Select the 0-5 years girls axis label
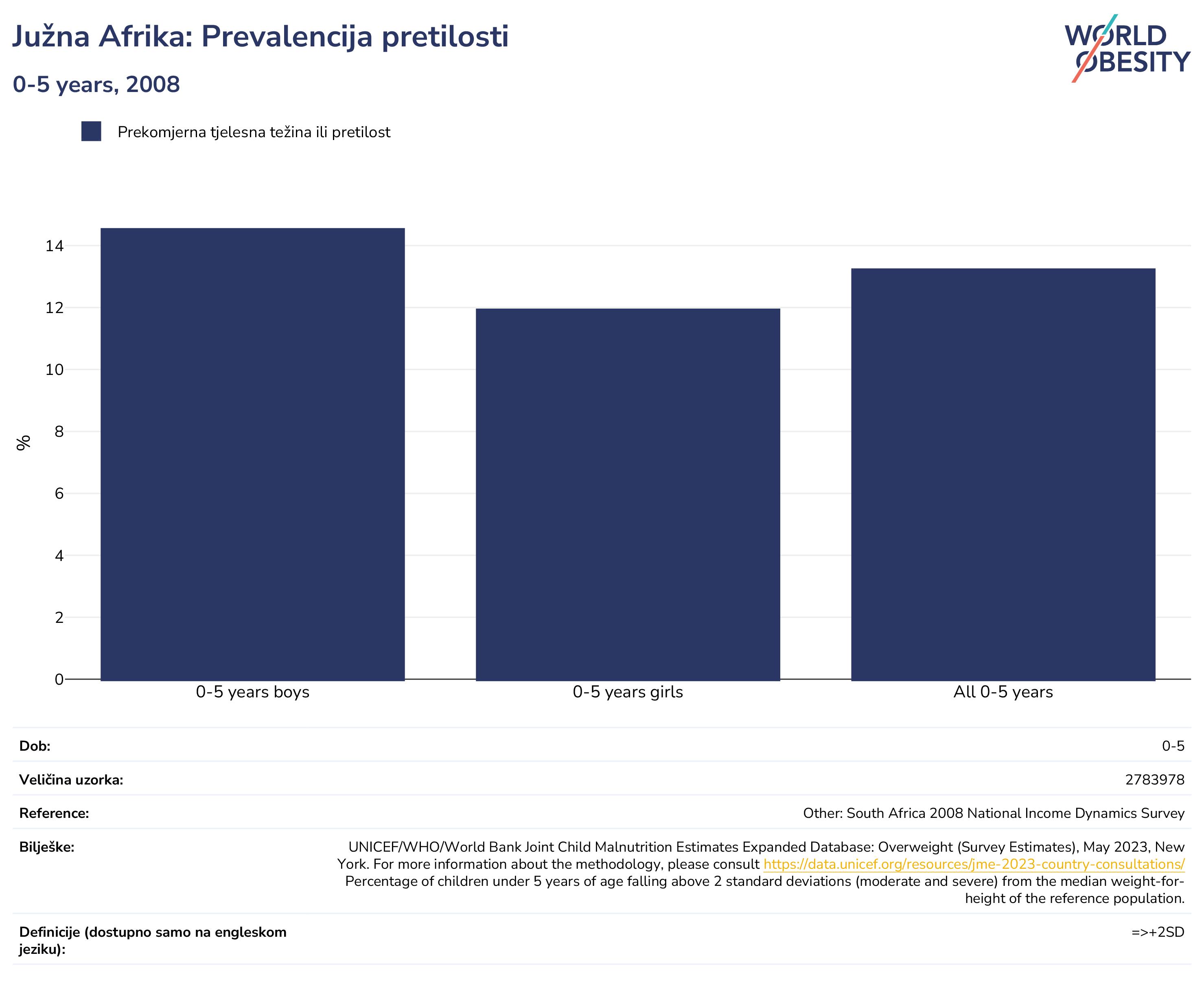Image resolution: width=1204 pixels, height=986 pixels. point(628,692)
